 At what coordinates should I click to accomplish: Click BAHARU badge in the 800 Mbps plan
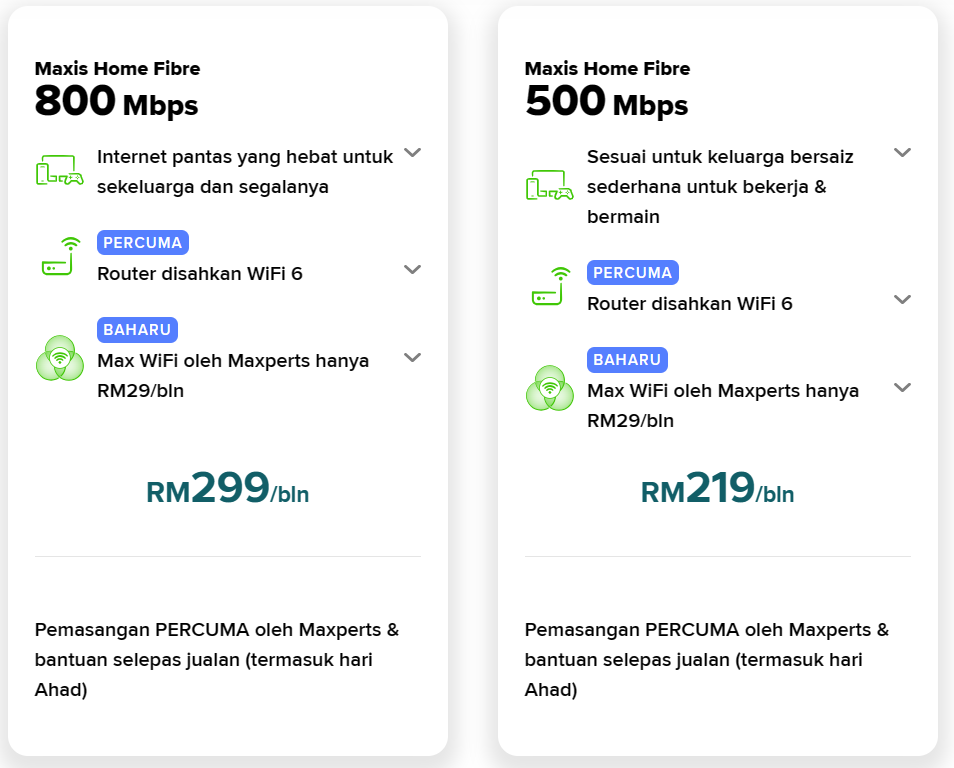pyautogui.click(x=137, y=330)
